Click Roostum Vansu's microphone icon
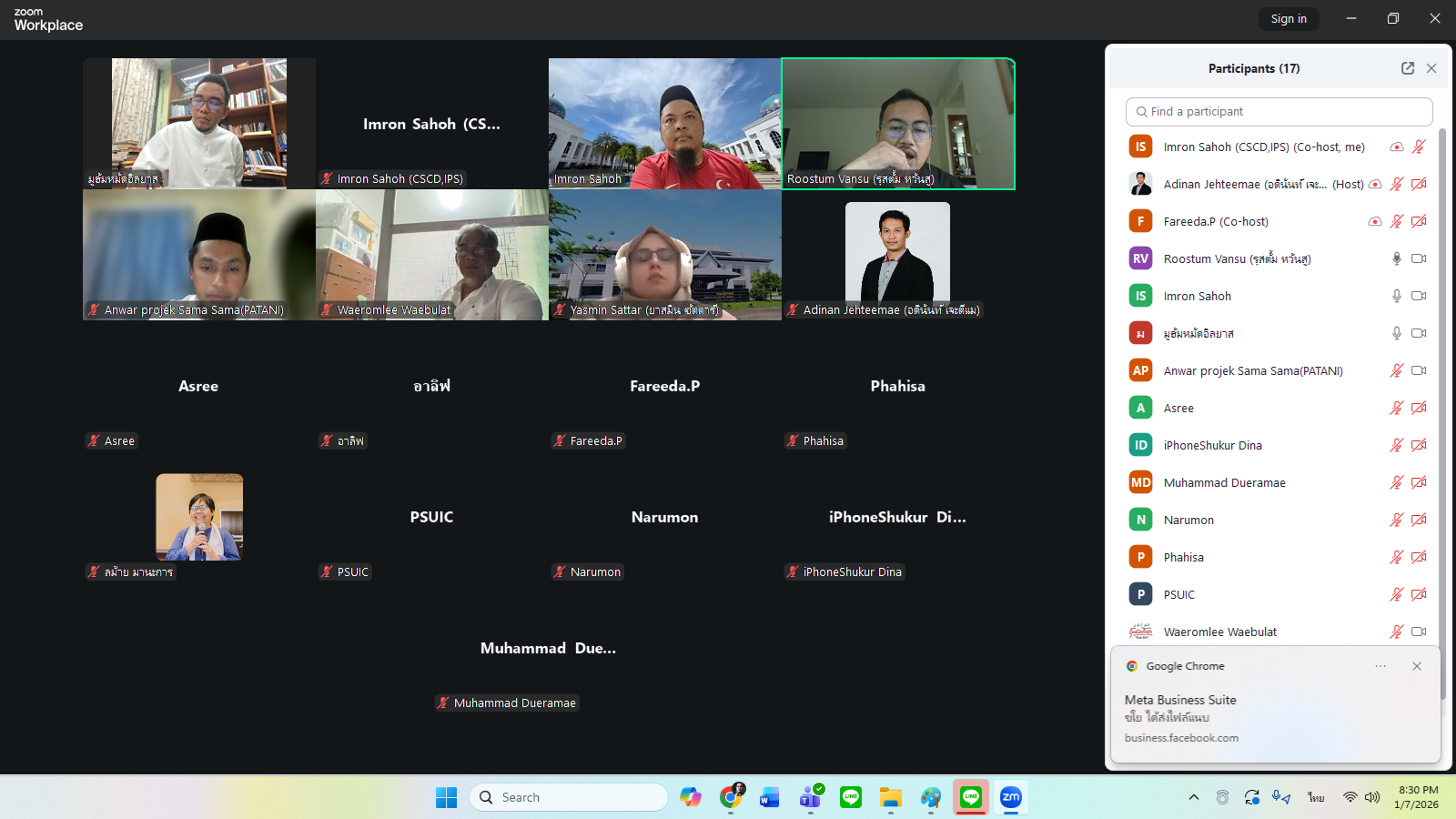 pos(1396,258)
